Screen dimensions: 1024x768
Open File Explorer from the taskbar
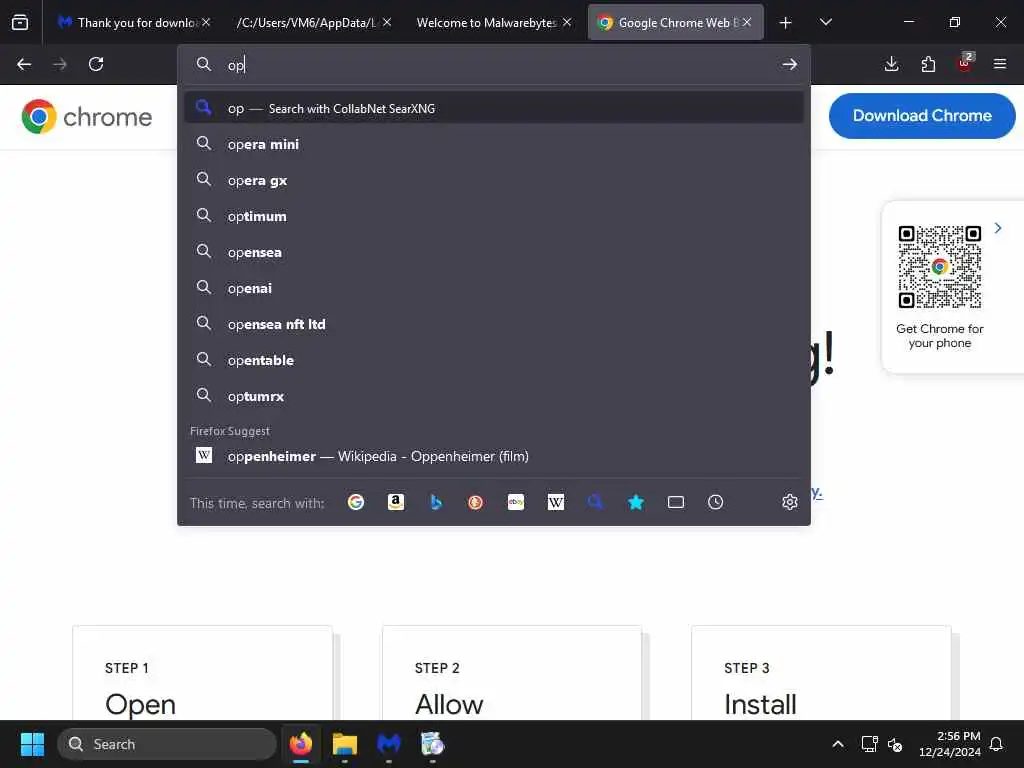click(345, 744)
